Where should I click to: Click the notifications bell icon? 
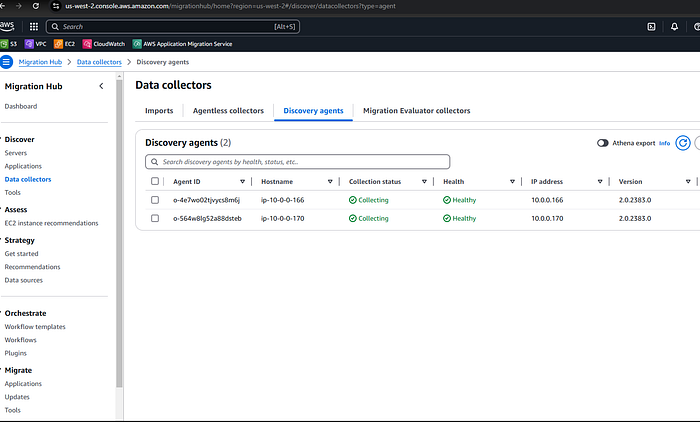click(x=674, y=27)
